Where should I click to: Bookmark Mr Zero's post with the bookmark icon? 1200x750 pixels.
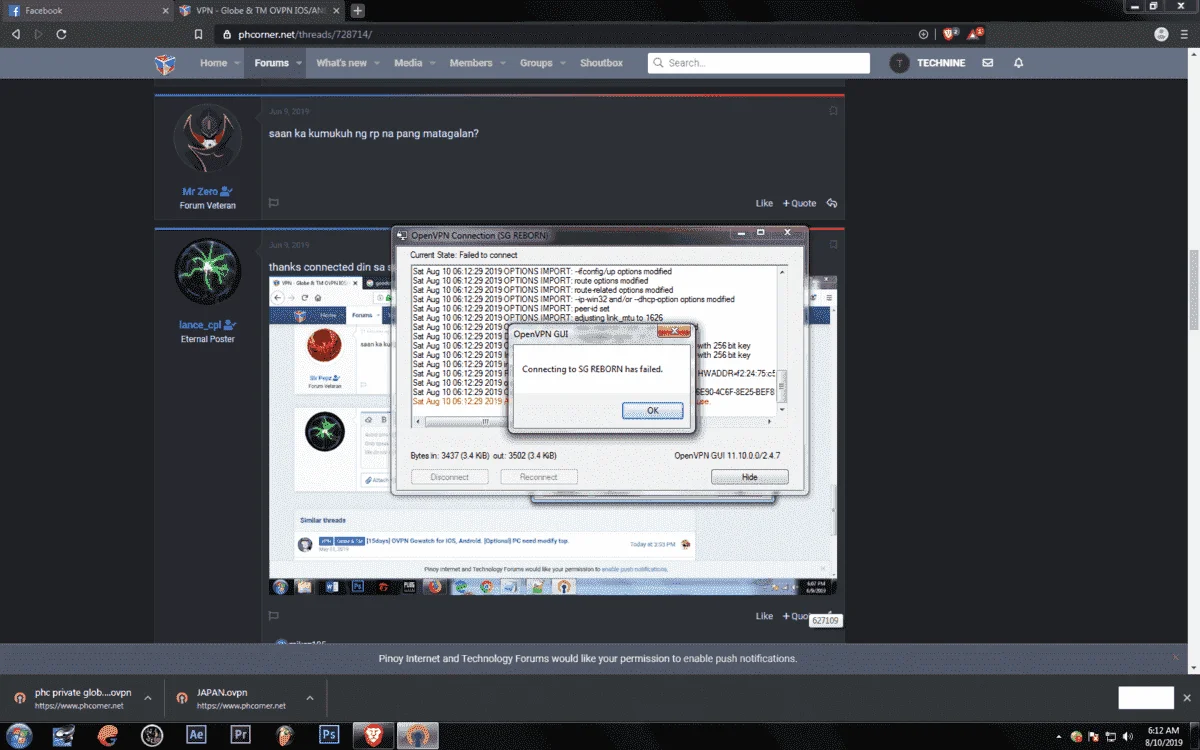[833, 111]
